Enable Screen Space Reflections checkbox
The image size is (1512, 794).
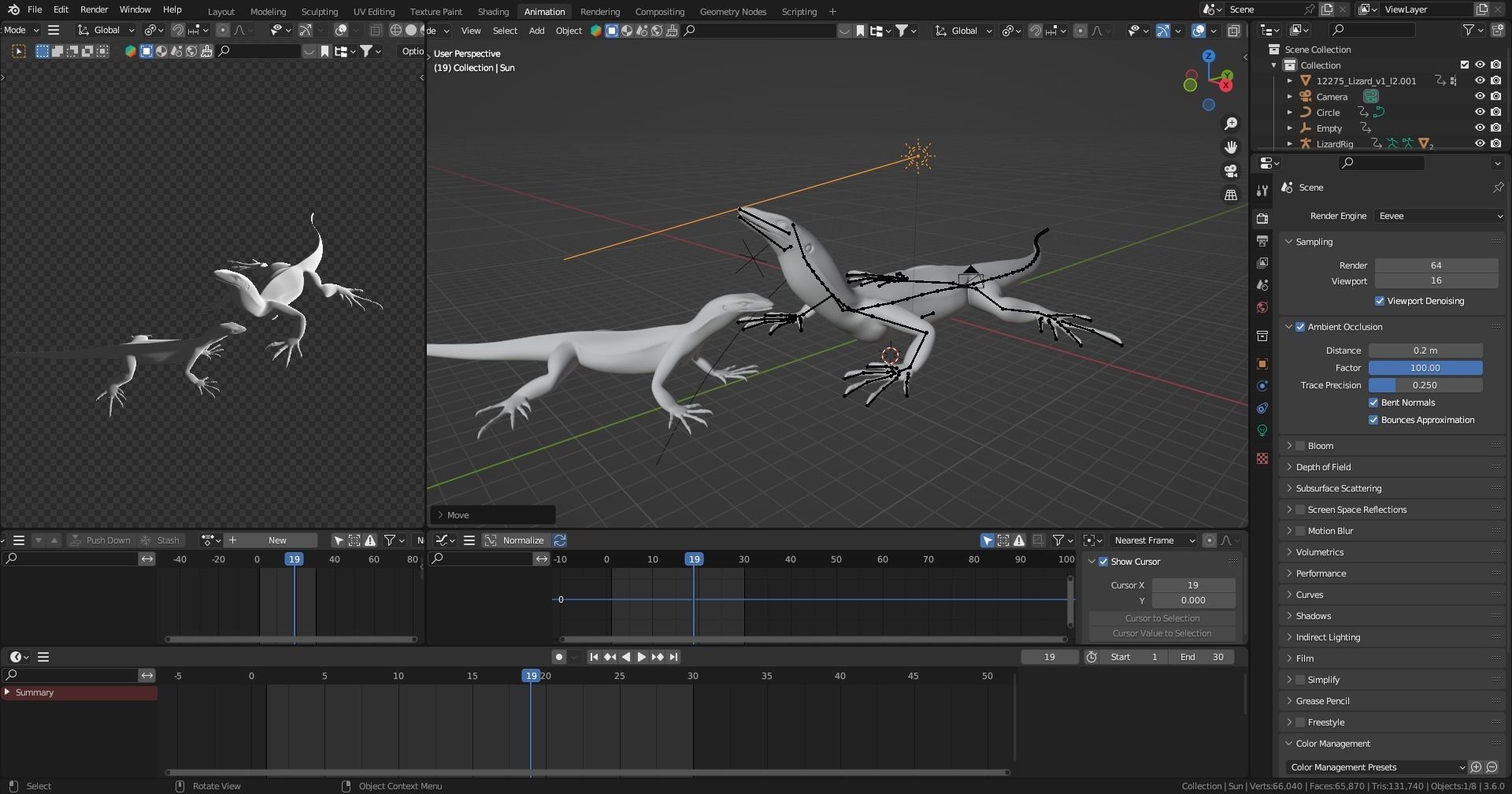coord(1300,510)
